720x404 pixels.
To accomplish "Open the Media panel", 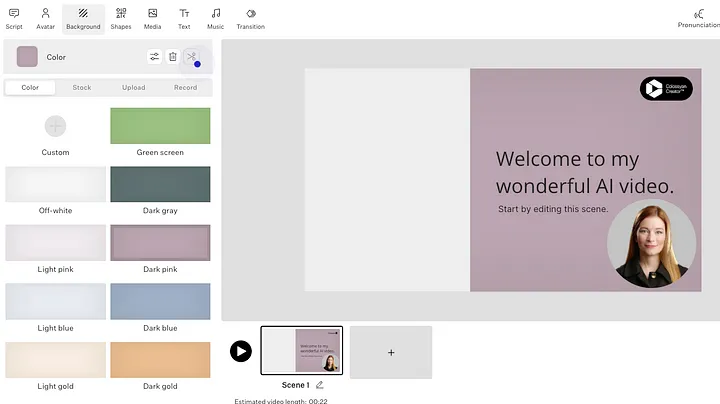I will [x=152, y=19].
